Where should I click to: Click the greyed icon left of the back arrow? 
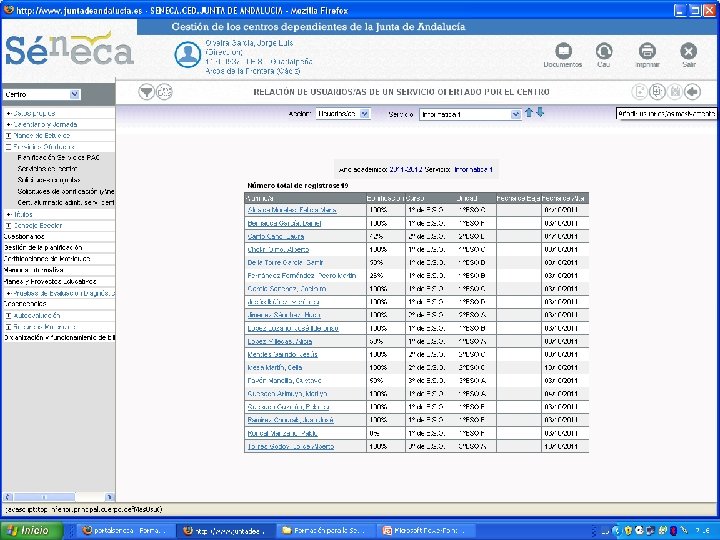tap(675, 92)
